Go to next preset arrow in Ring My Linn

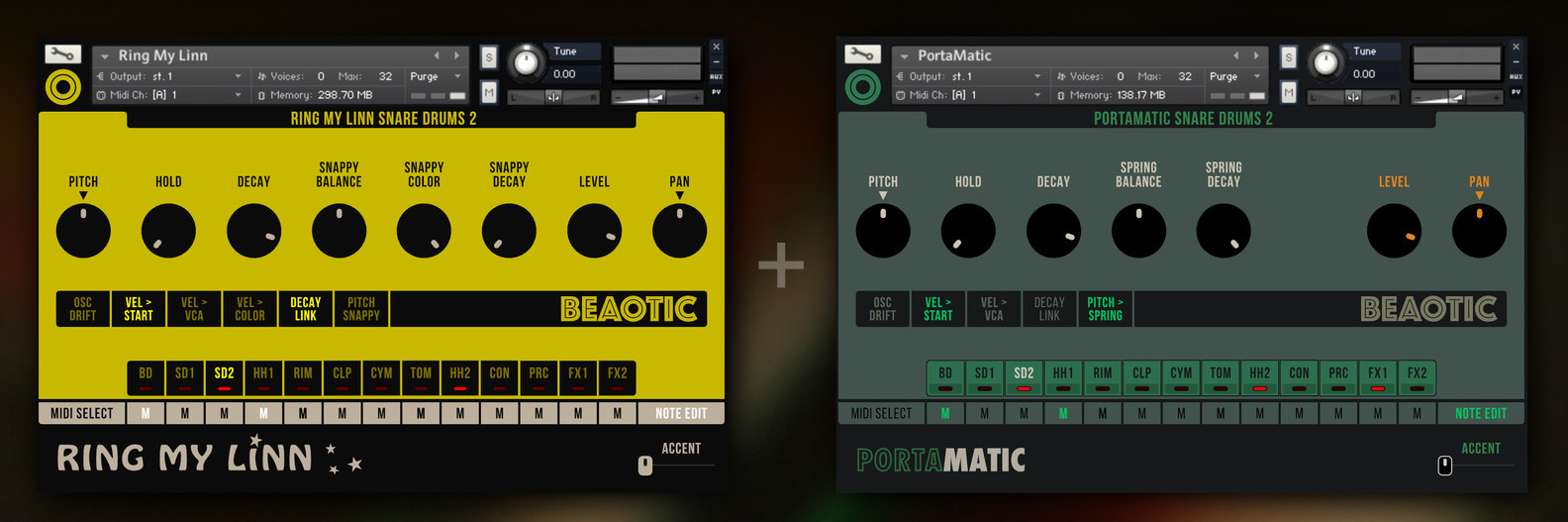coord(456,55)
